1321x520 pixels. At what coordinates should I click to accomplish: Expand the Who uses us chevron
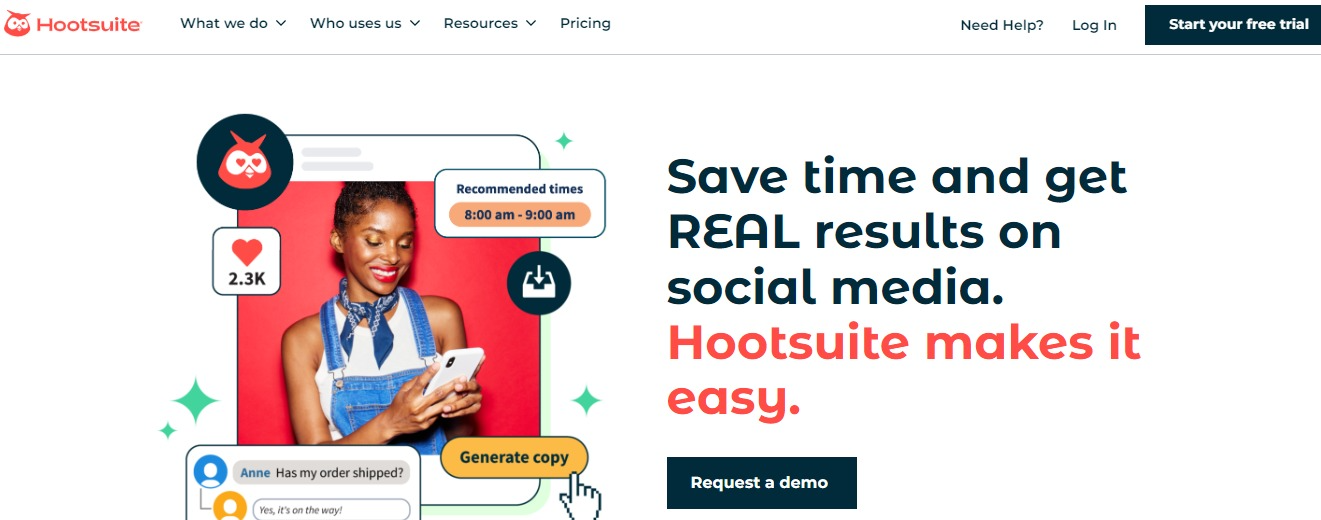415,23
